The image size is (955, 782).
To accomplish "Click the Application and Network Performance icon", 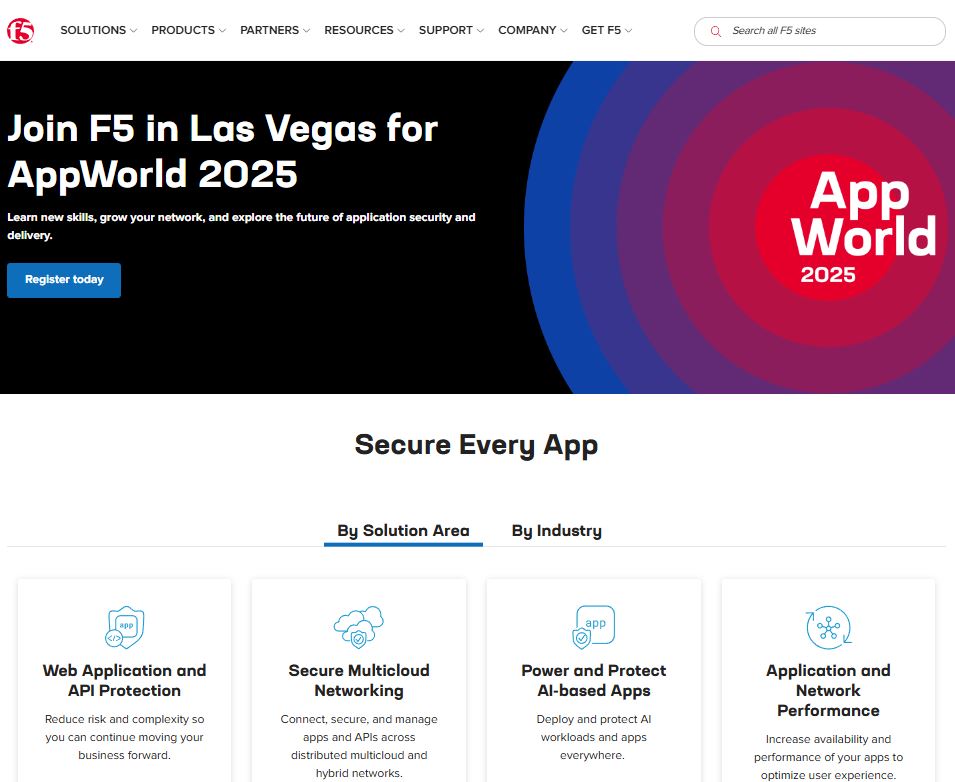I will pos(828,627).
